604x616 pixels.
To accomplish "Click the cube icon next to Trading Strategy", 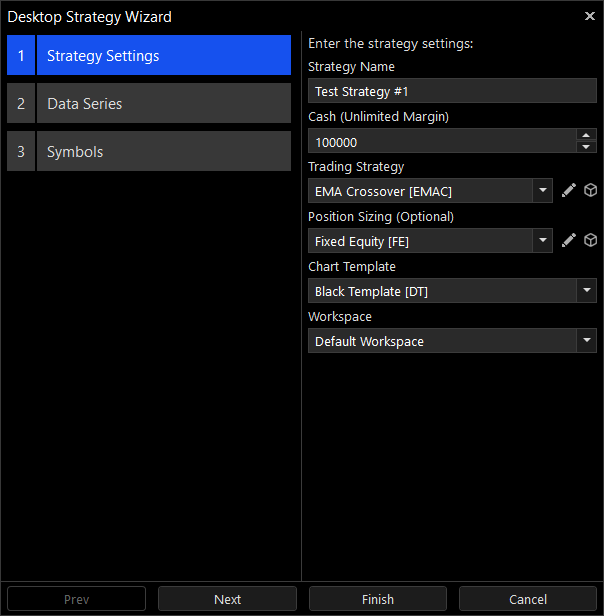I will (590, 191).
